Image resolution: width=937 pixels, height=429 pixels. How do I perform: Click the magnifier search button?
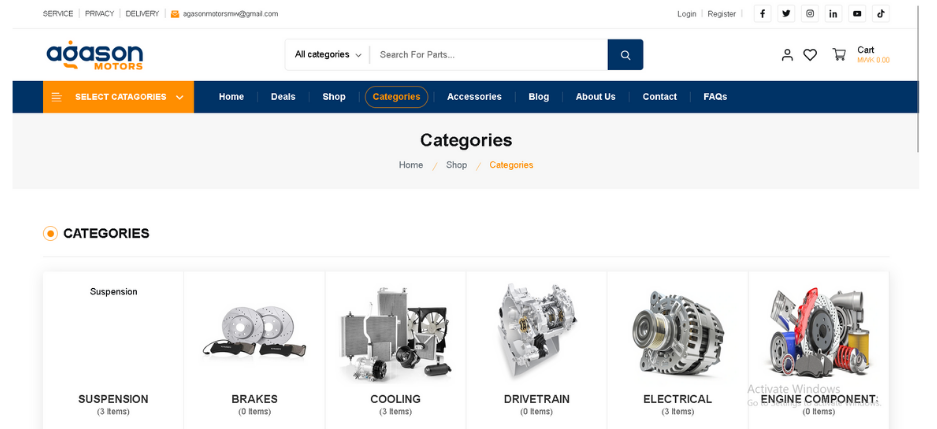click(x=625, y=55)
